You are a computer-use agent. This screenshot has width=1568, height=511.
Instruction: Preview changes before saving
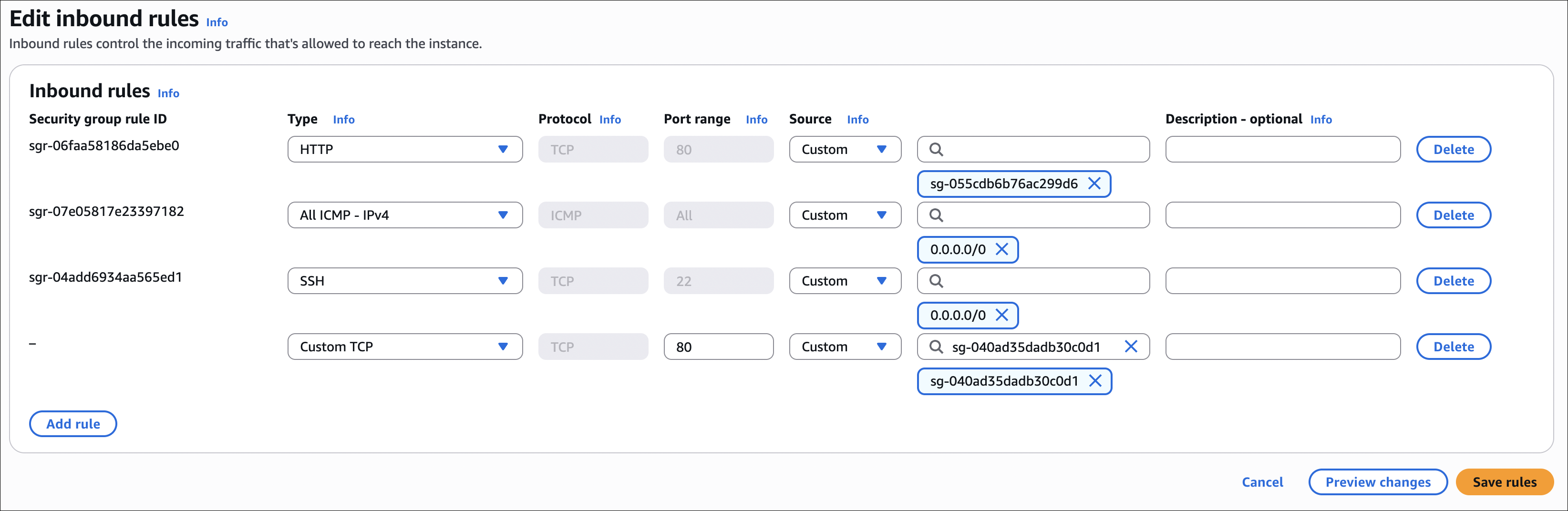1377,482
